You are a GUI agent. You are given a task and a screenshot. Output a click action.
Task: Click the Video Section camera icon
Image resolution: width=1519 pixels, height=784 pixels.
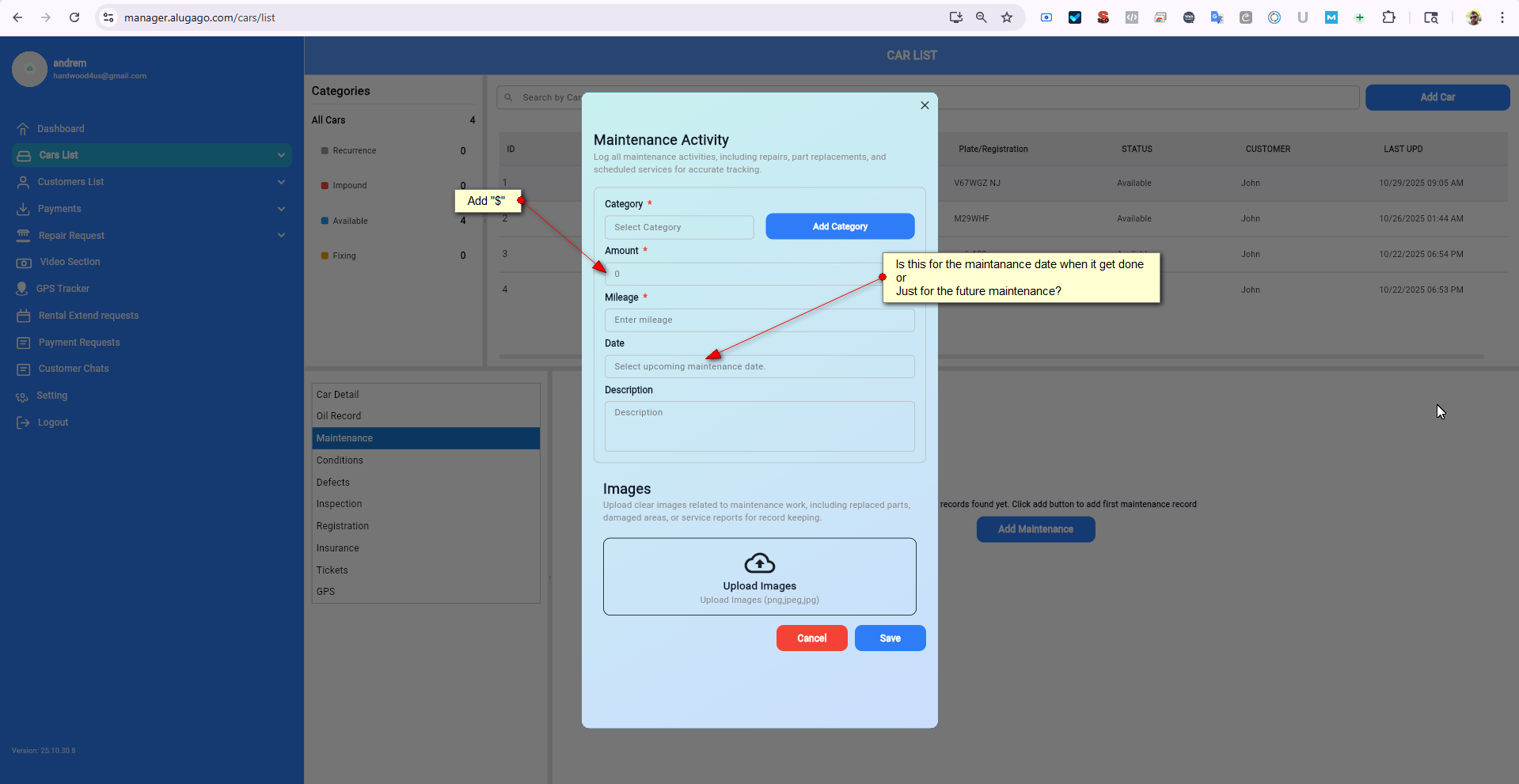pyautogui.click(x=24, y=263)
